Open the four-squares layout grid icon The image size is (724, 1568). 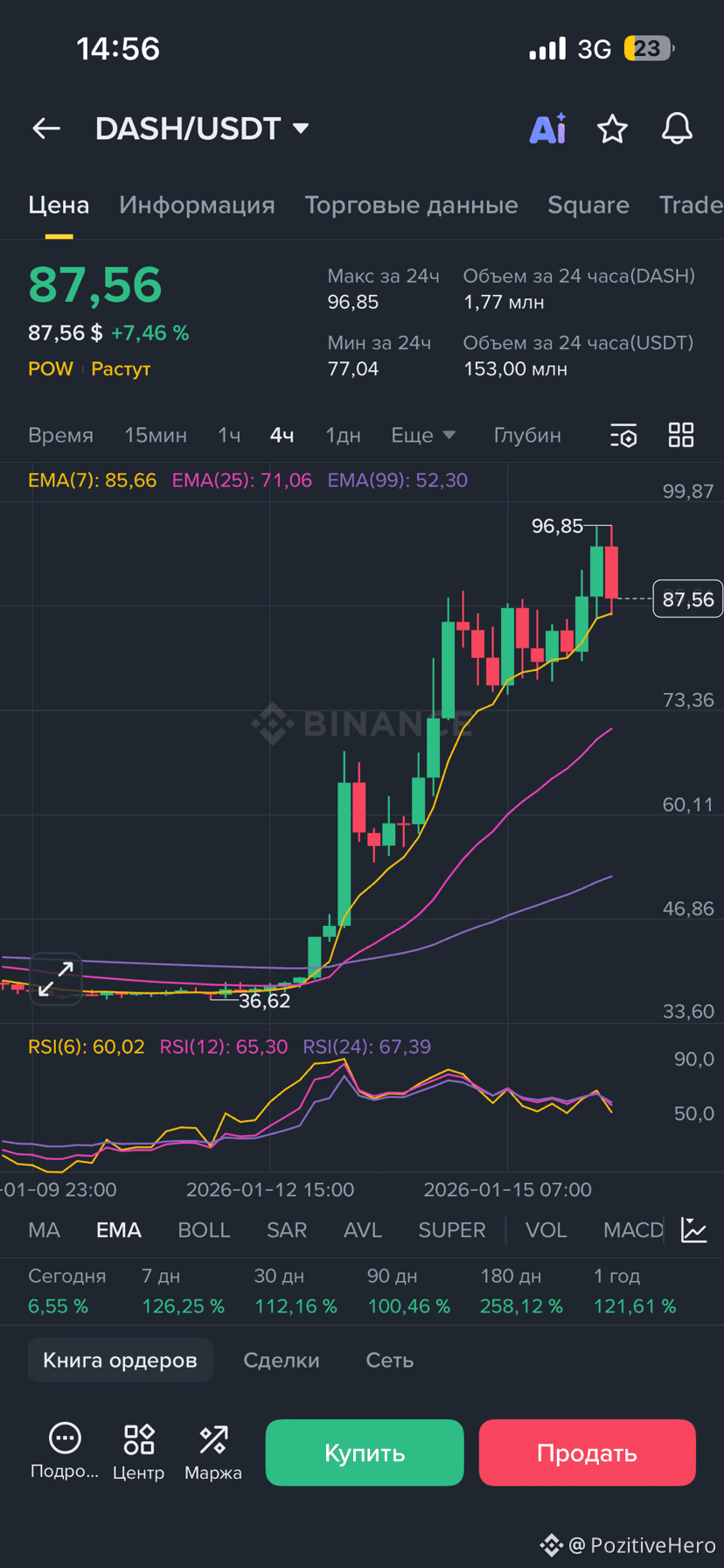[x=681, y=435]
